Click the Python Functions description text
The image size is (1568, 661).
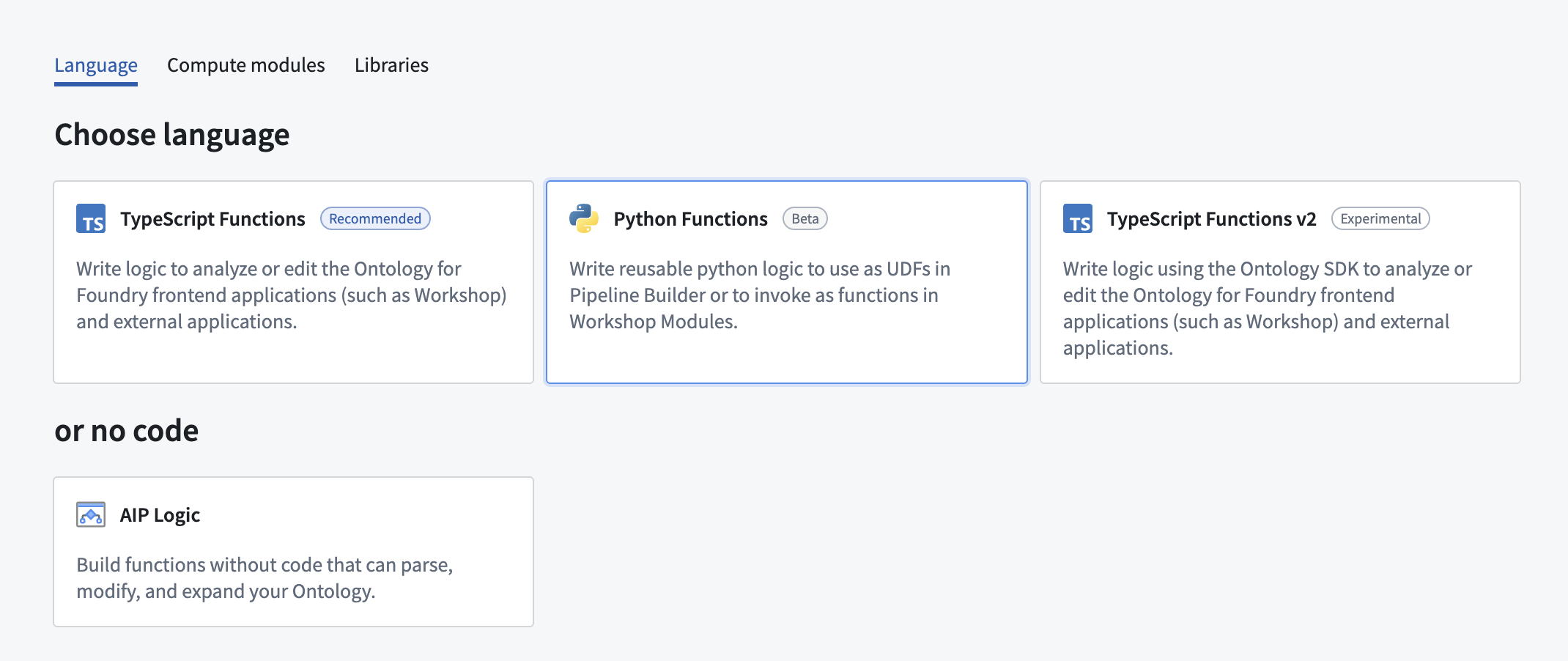(x=760, y=295)
